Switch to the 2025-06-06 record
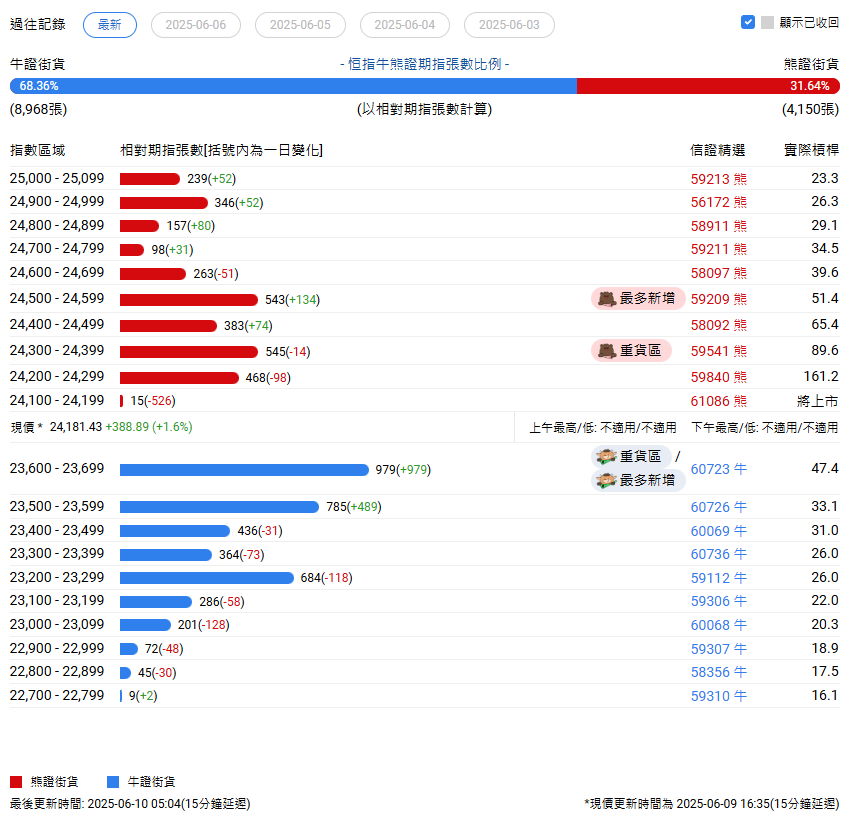This screenshot has height=818, width=849. pos(195,25)
